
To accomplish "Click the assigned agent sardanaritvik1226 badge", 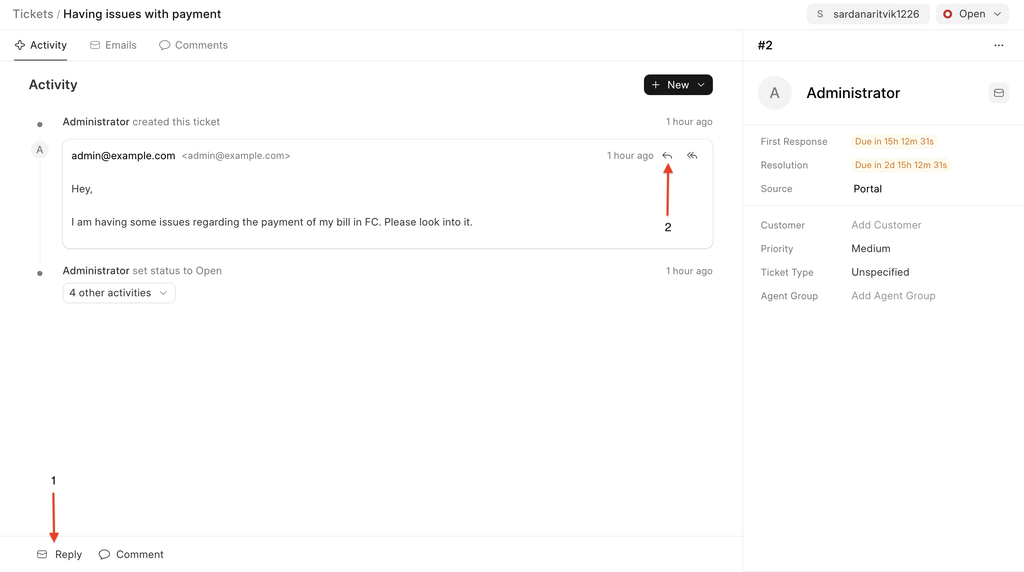I will coord(867,14).
